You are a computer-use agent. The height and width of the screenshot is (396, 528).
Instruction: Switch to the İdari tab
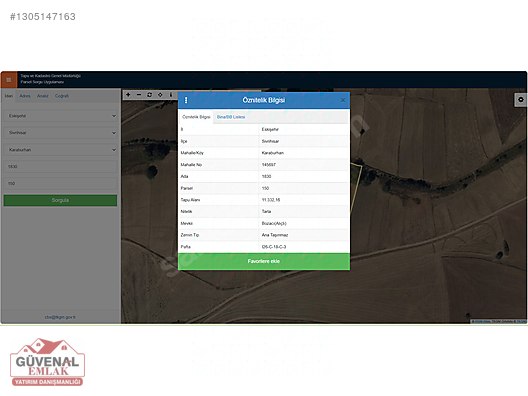tap(9, 96)
